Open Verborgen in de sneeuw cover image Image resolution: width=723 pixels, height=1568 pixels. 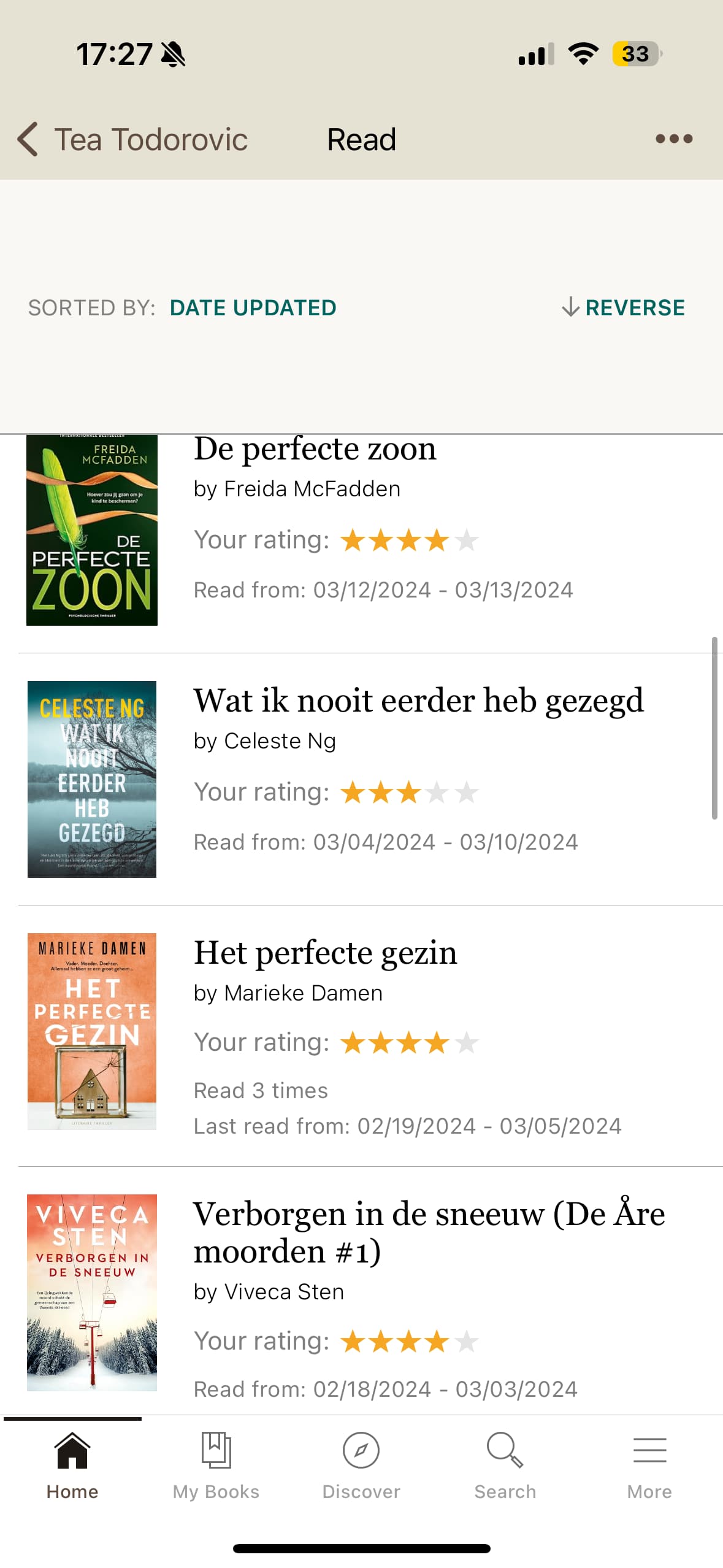point(92,1292)
